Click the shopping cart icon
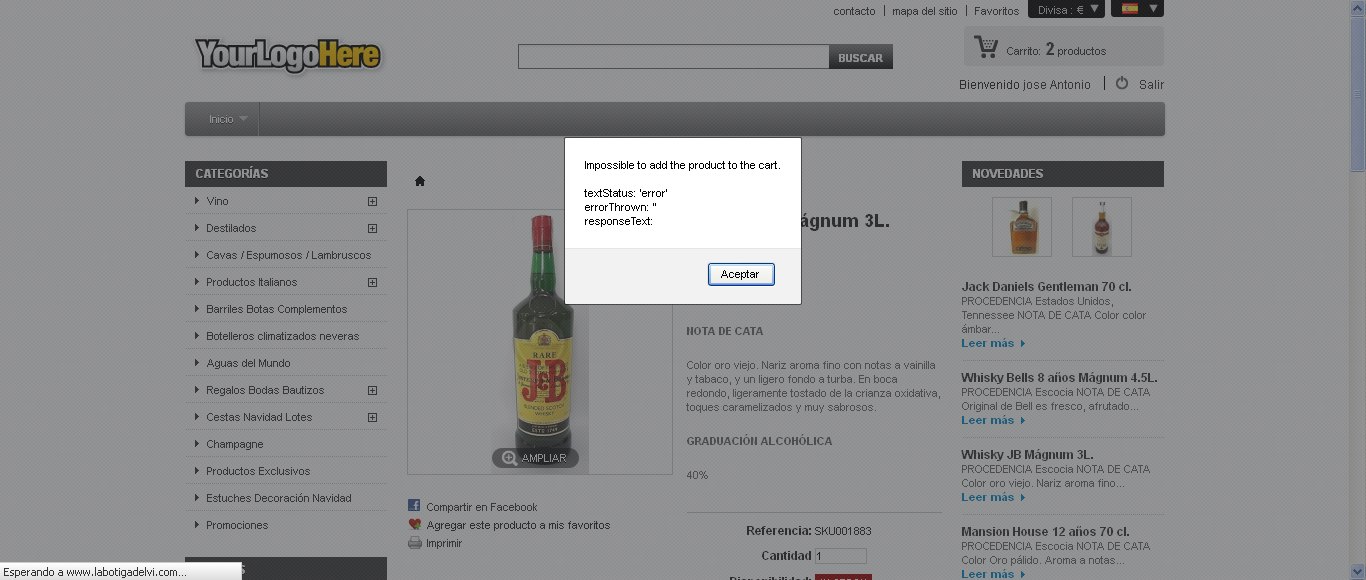 (986, 47)
